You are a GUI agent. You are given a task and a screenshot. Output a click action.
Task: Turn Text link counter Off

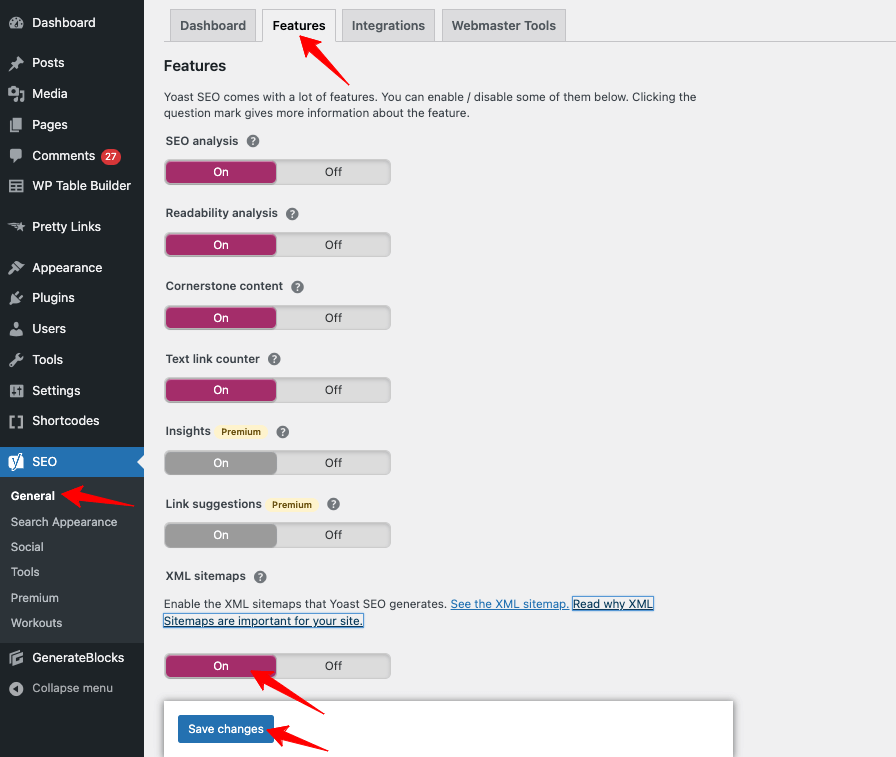point(333,390)
